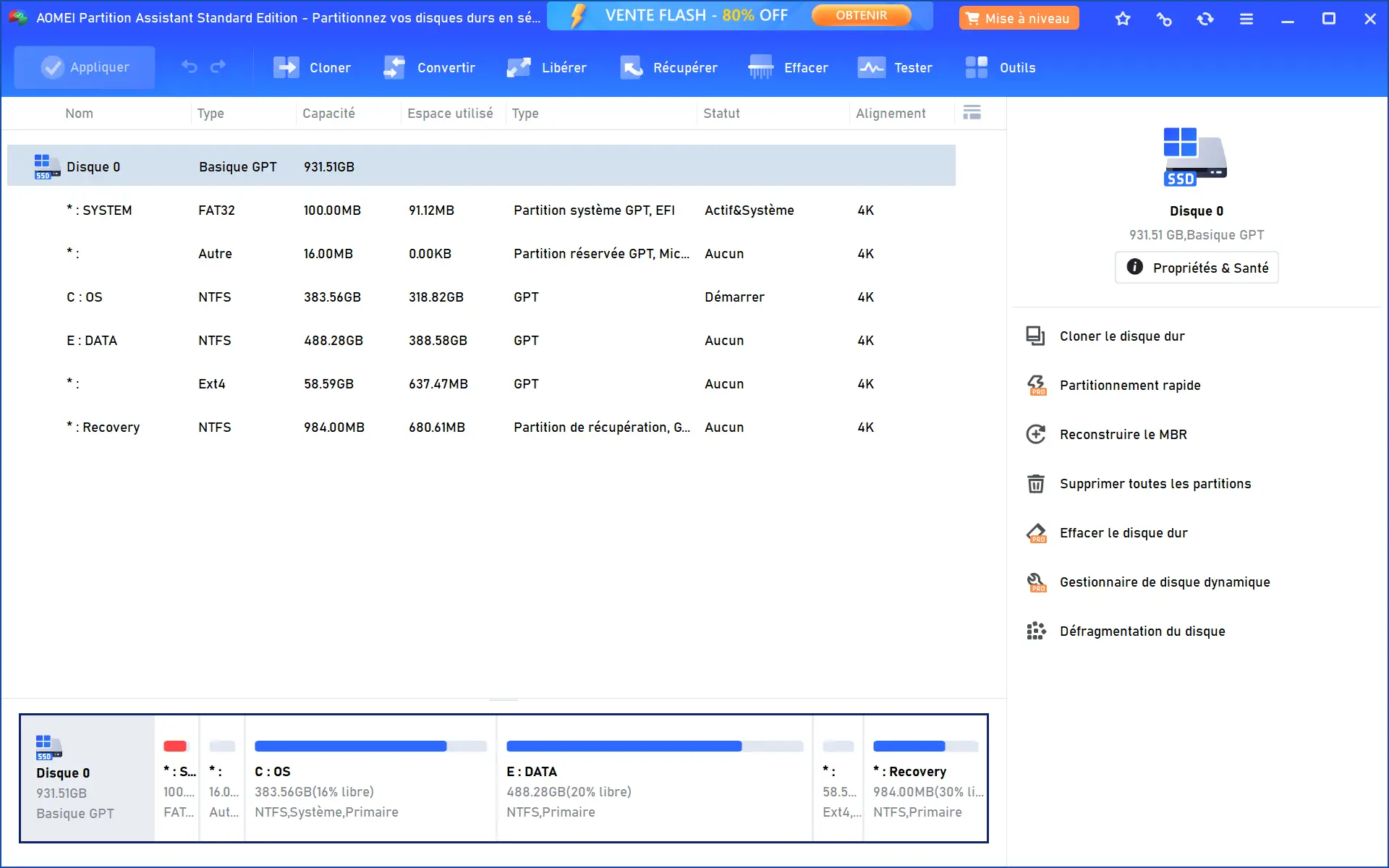Open the Libérer toolbar menu

(547, 67)
